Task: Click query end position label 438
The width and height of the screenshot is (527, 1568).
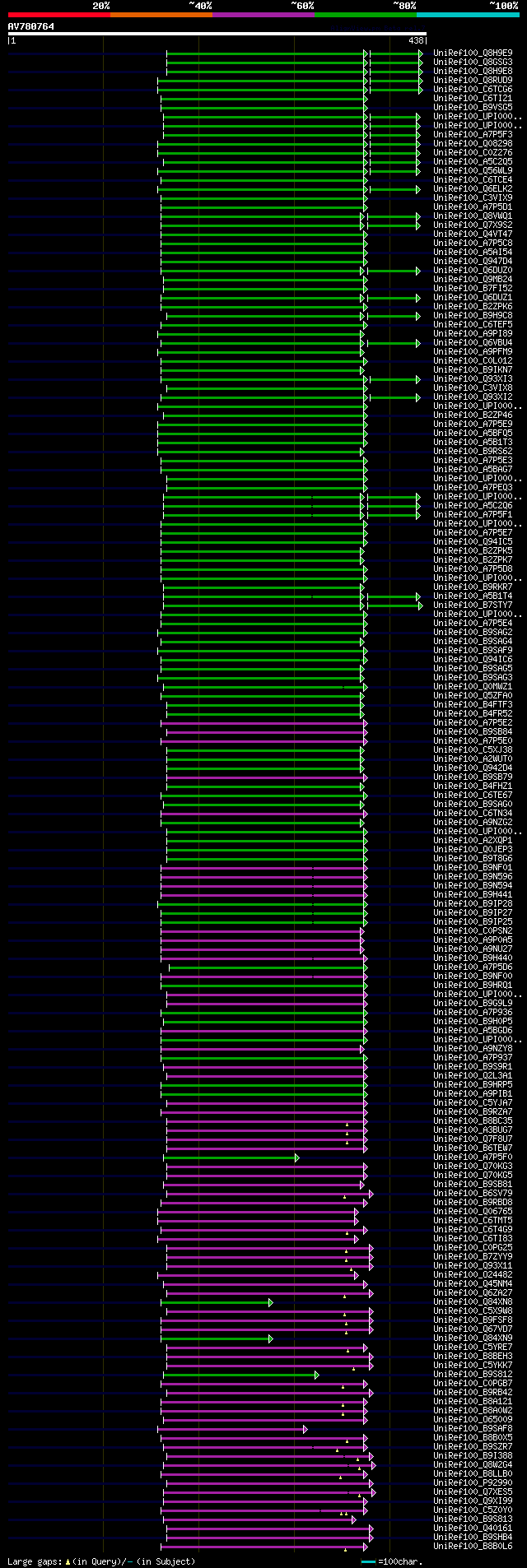Action: click(x=416, y=40)
